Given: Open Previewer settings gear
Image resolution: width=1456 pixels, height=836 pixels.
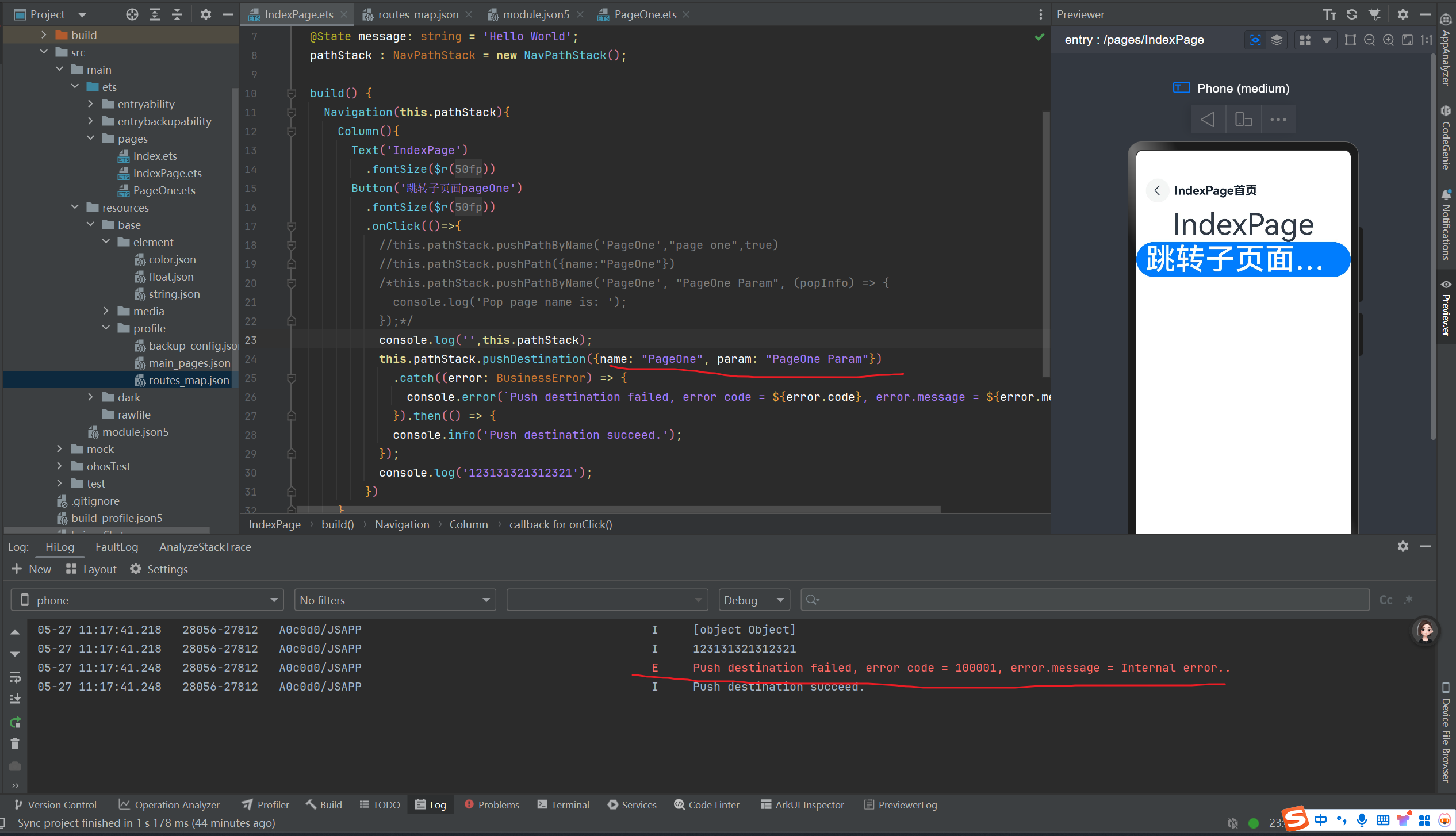Looking at the screenshot, I should [1403, 14].
